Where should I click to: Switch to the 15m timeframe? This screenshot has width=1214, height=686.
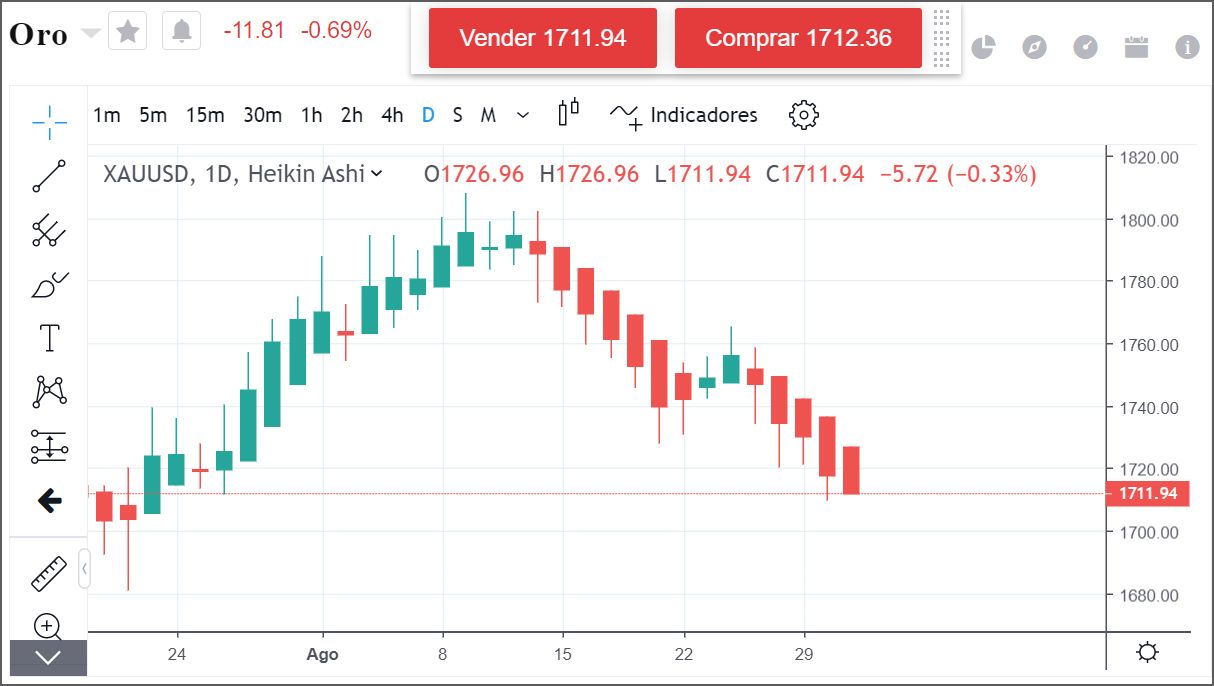pos(205,115)
